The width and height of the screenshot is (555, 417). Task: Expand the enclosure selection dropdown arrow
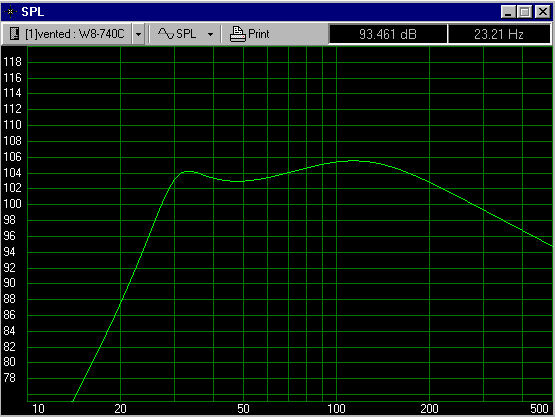[138, 34]
